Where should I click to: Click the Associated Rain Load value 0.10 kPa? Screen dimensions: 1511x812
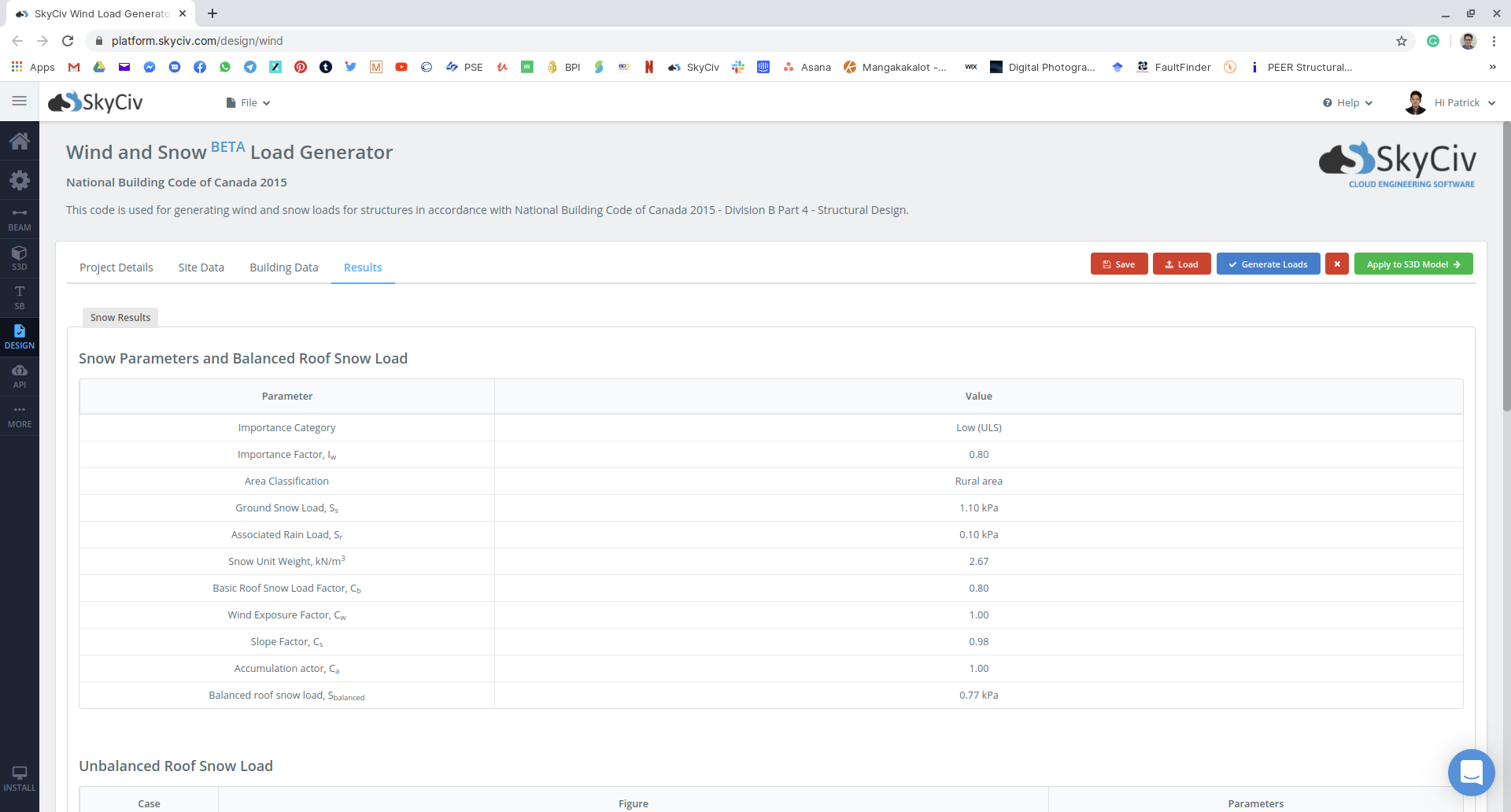coord(978,534)
